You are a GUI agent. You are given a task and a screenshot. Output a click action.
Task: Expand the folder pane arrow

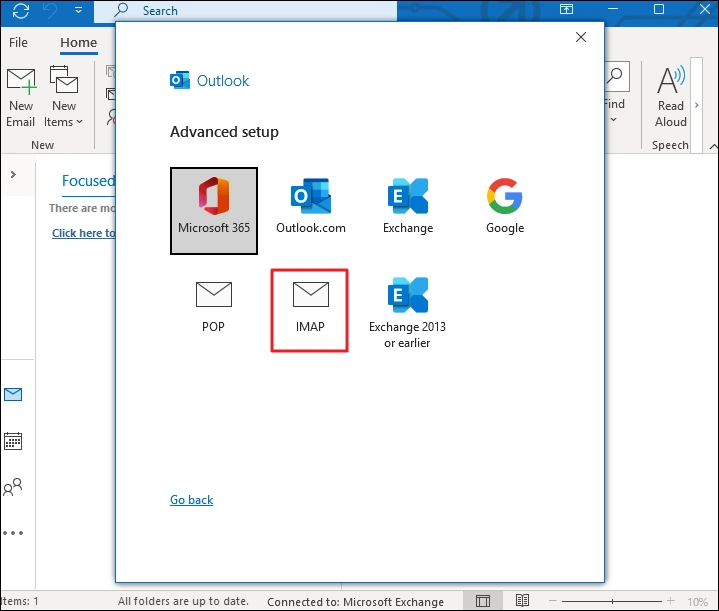coord(13,174)
